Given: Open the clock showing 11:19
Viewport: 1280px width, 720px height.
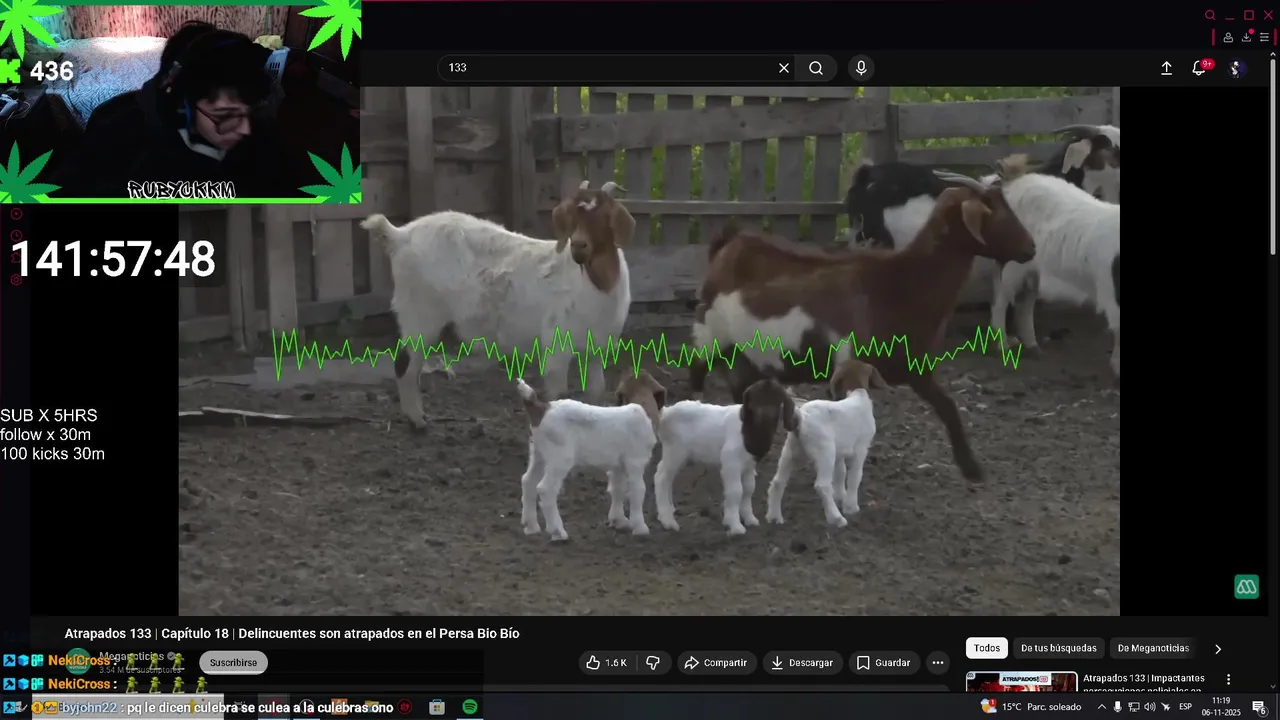Looking at the screenshot, I should click(x=1221, y=707).
